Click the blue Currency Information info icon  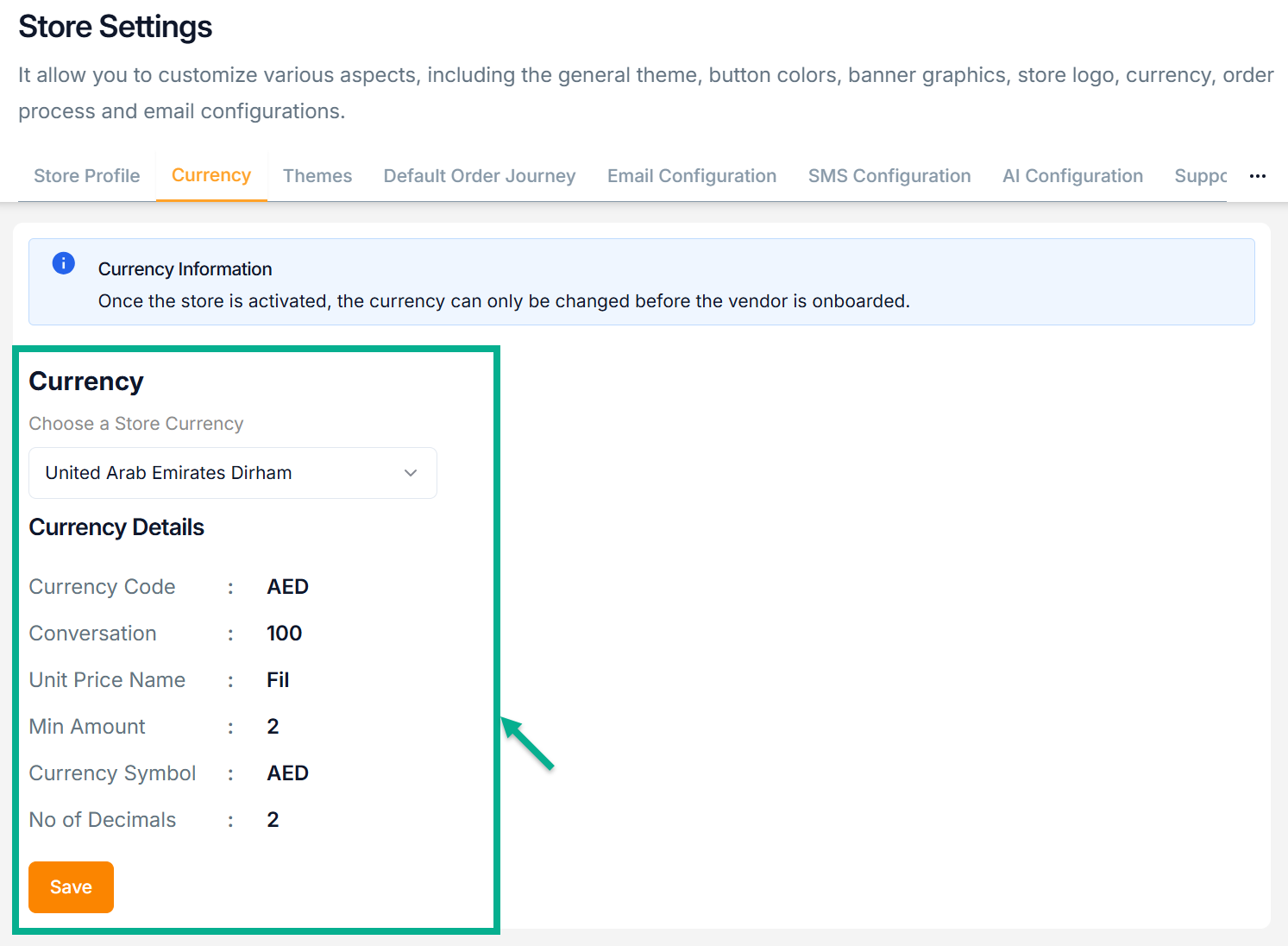point(64,263)
